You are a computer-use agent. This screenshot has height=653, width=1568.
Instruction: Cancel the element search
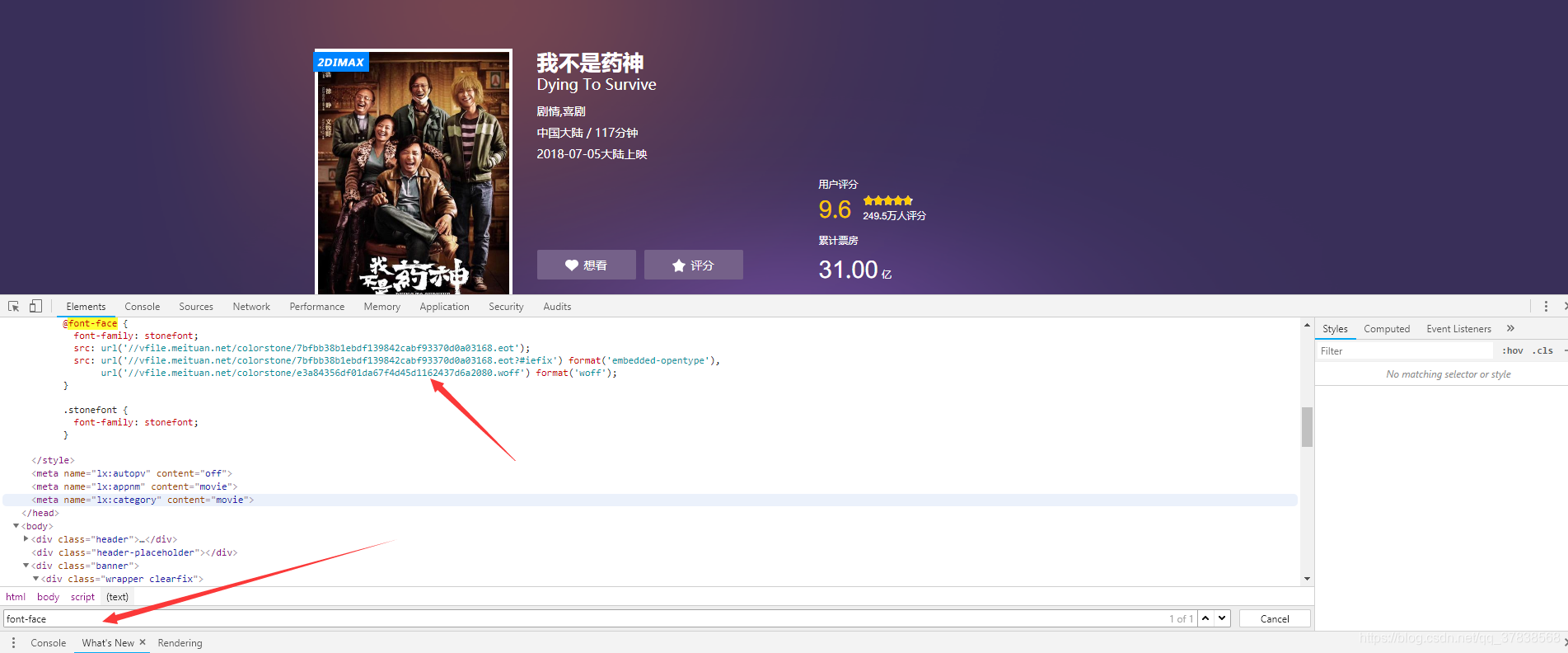coord(1274,618)
